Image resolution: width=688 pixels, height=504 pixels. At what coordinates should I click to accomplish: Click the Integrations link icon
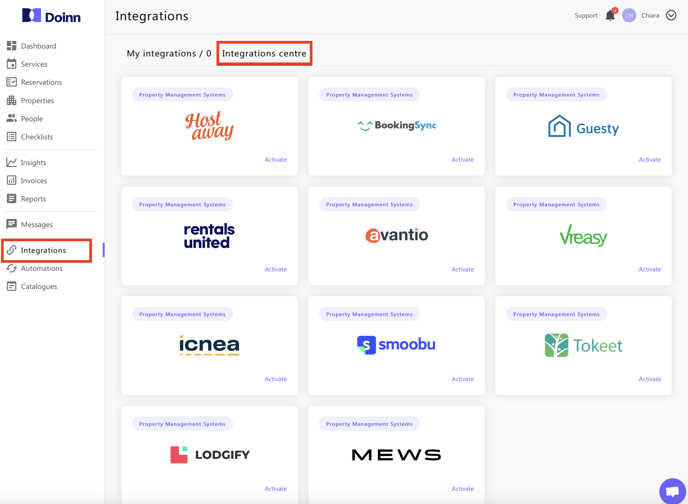click(12, 250)
